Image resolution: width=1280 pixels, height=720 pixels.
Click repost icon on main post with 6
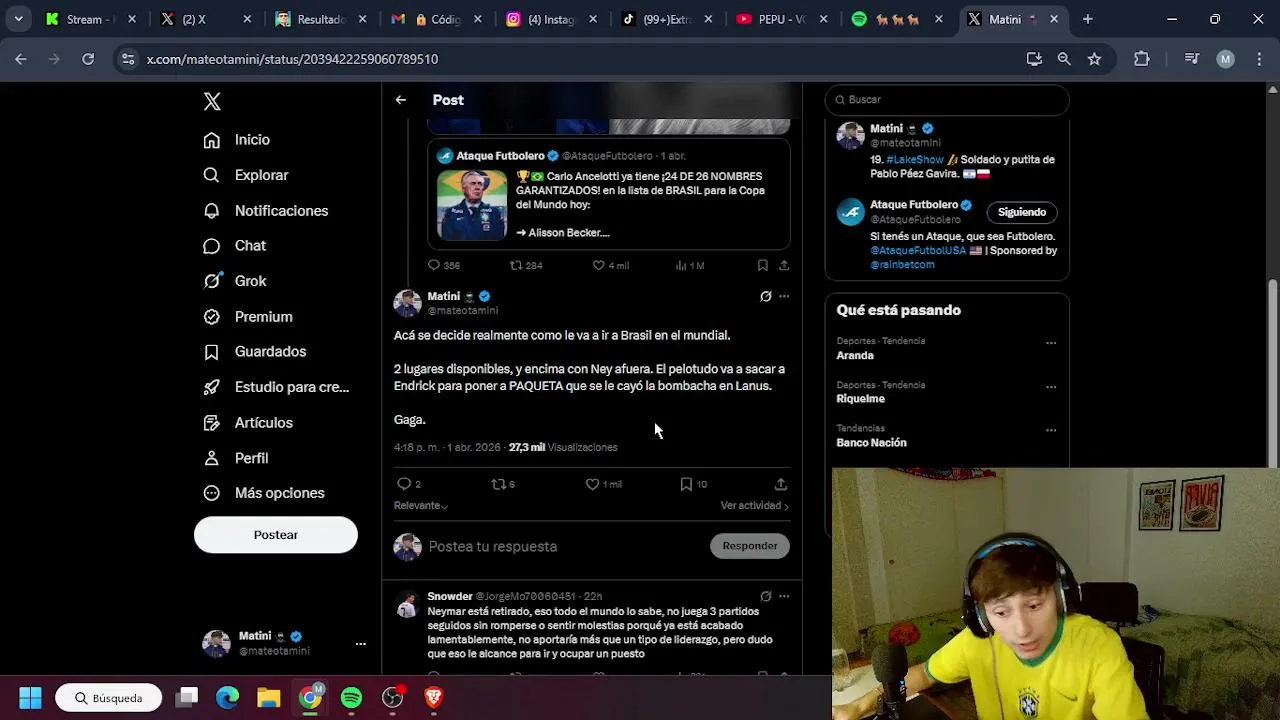(498, 484)
